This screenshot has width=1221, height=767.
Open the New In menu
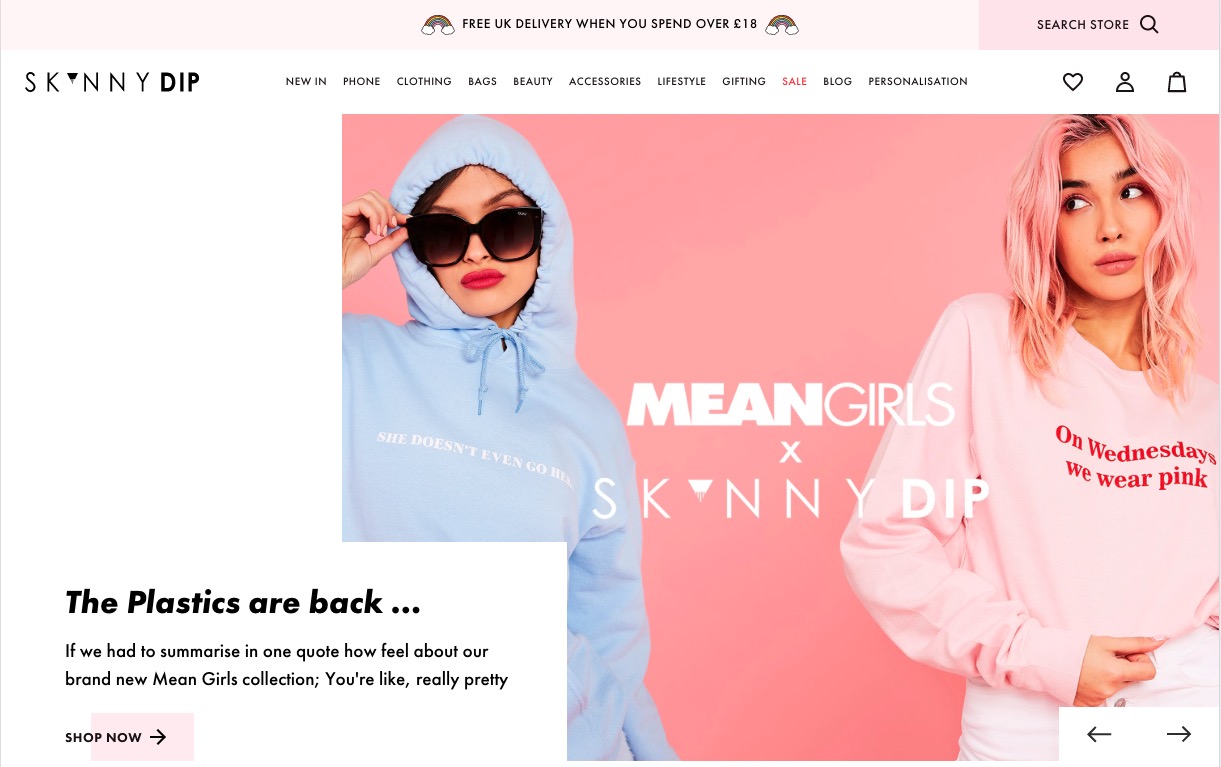(306, 82)
